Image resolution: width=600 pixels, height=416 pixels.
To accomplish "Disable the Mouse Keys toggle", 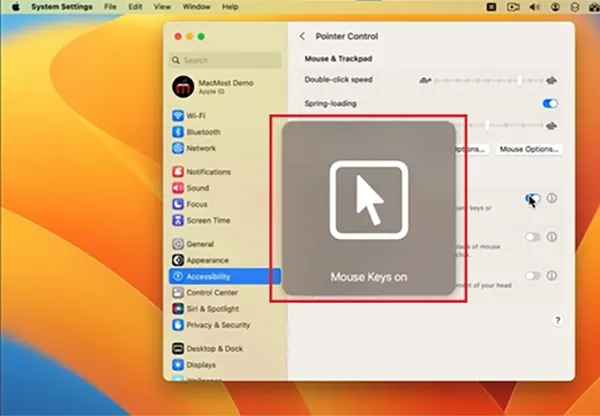I will click(x=532, y=198).
